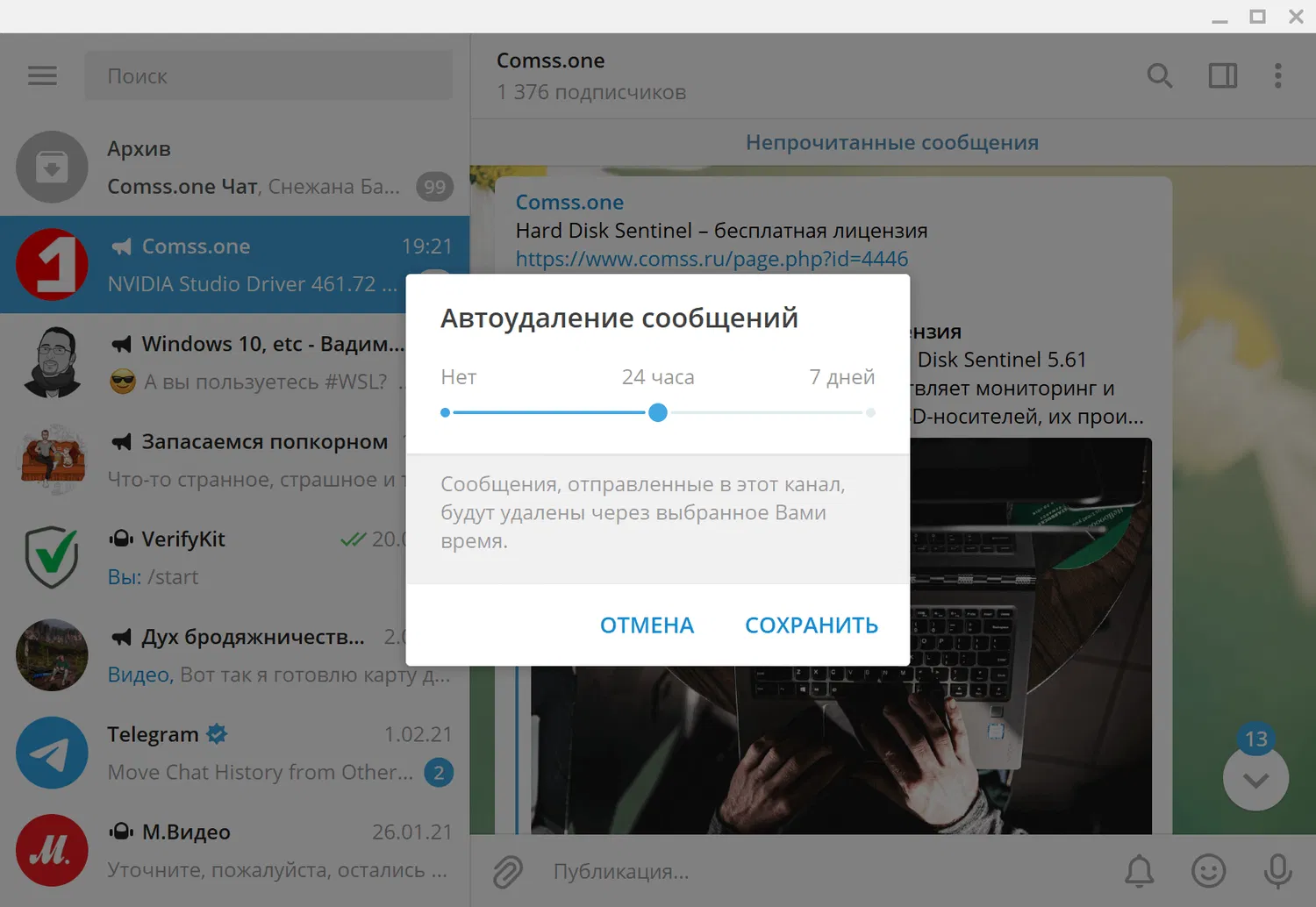Click the Вы: /start message preview
Screen dimensions: 1316x907
tap(153, 577)
